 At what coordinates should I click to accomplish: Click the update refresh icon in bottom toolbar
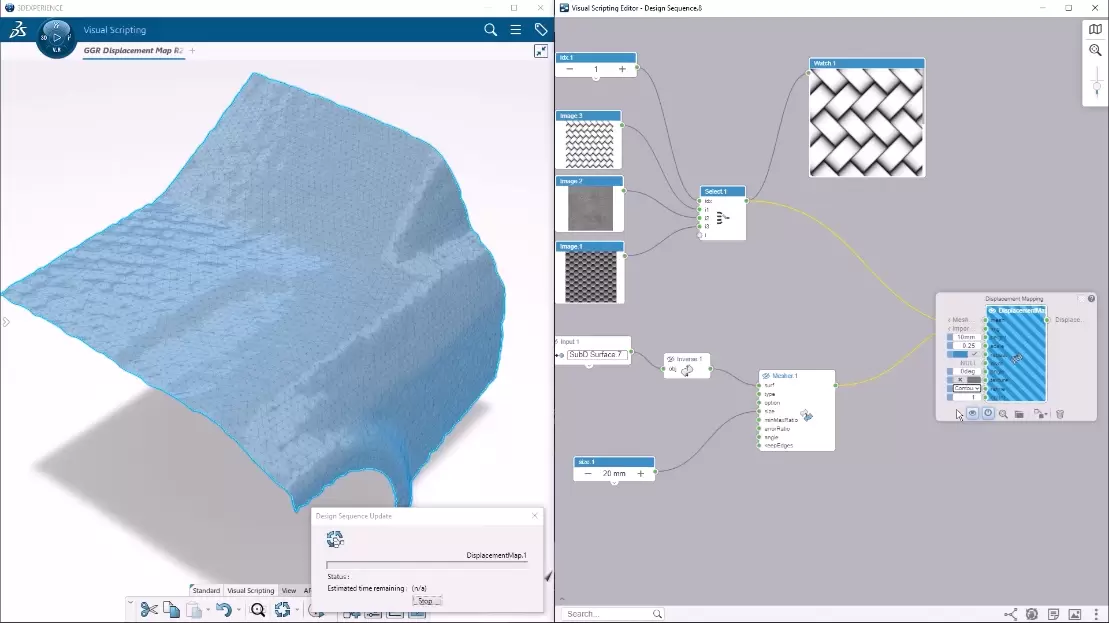point(283,609)
